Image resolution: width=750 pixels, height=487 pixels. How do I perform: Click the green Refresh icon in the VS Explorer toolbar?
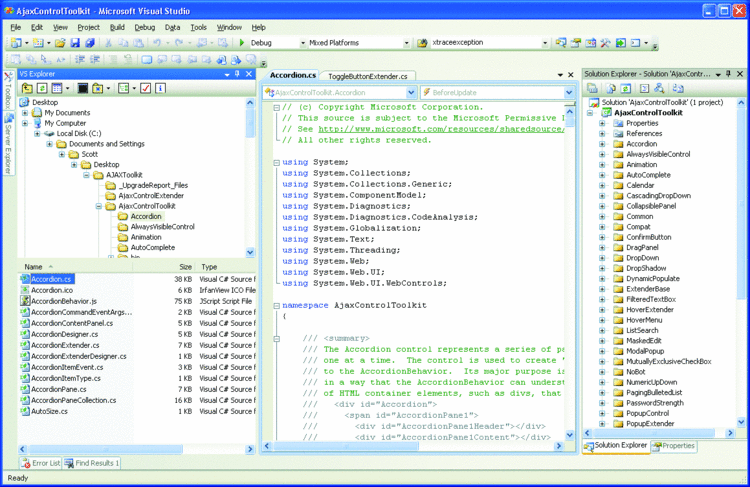coord(42,88)
